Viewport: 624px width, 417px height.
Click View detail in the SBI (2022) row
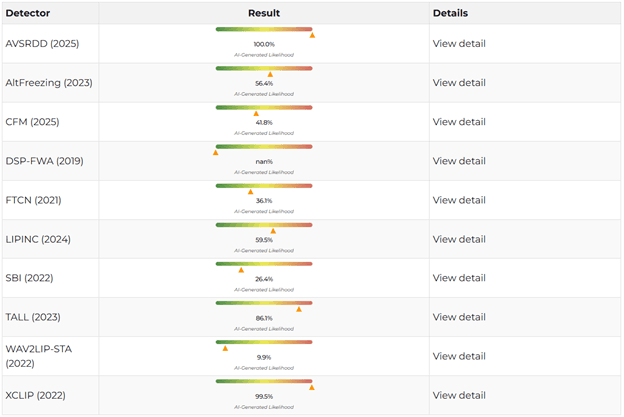pyautogui.click(x=459, y=278)
